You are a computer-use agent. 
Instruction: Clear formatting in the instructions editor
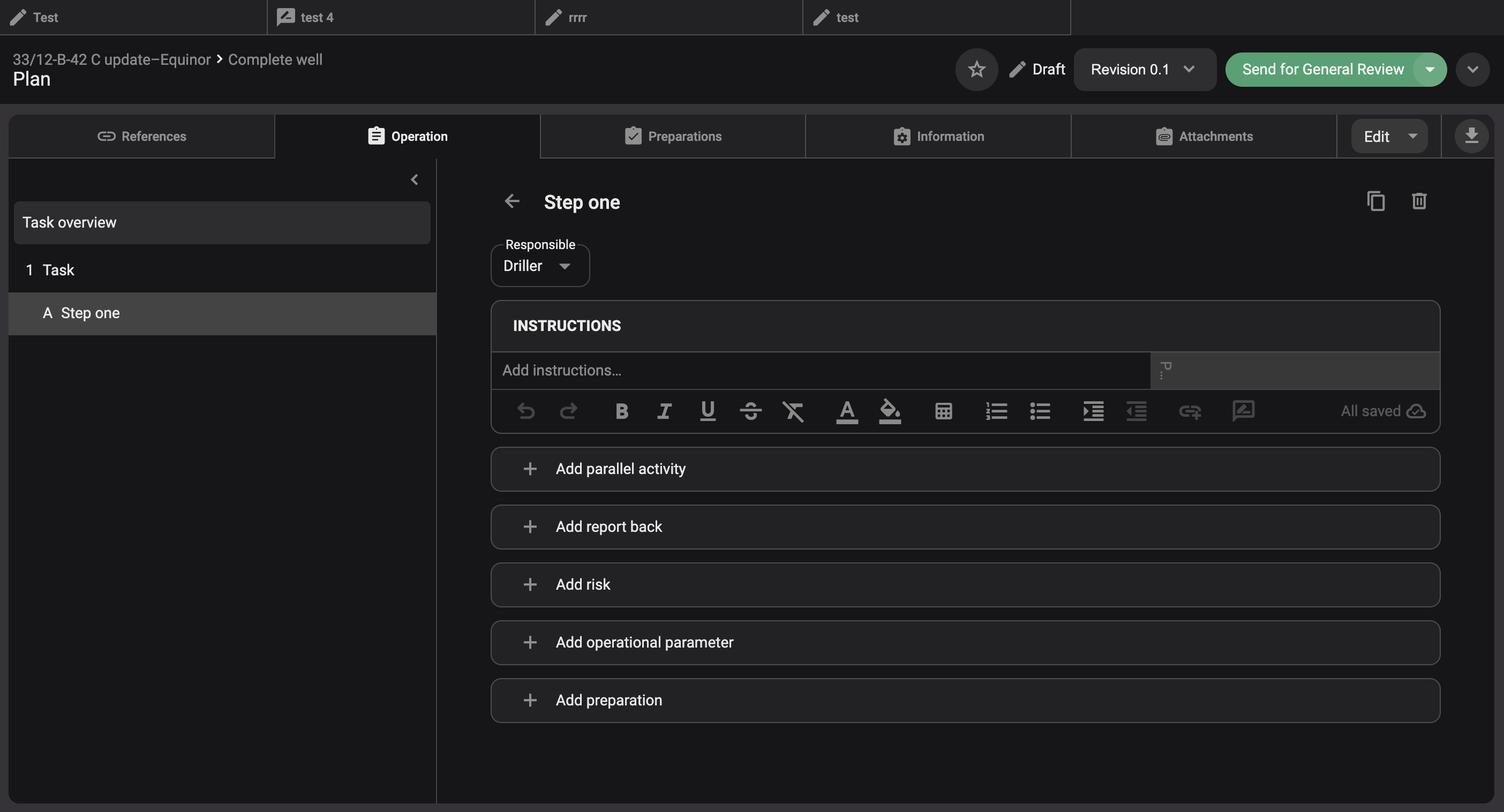793,411
